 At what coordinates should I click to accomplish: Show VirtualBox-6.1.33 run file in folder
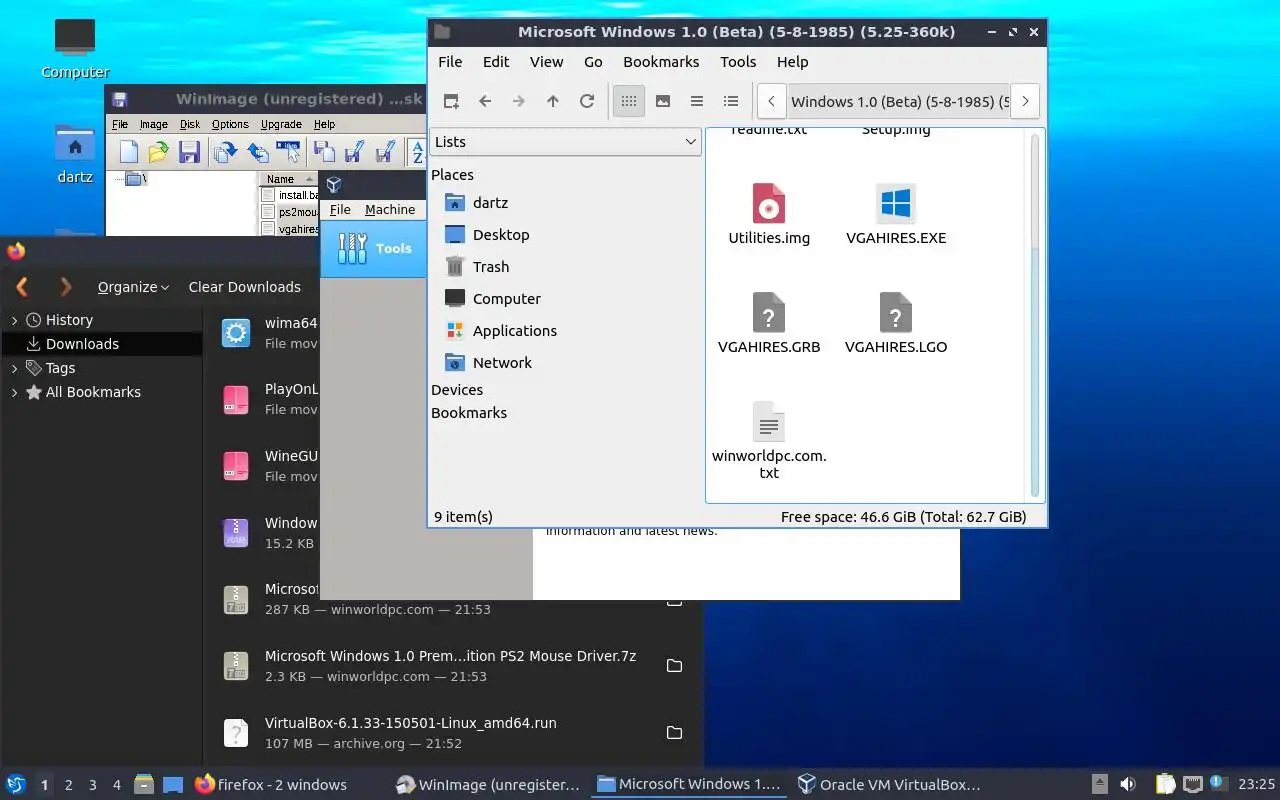pyautogui.click(x=674, y=733)
